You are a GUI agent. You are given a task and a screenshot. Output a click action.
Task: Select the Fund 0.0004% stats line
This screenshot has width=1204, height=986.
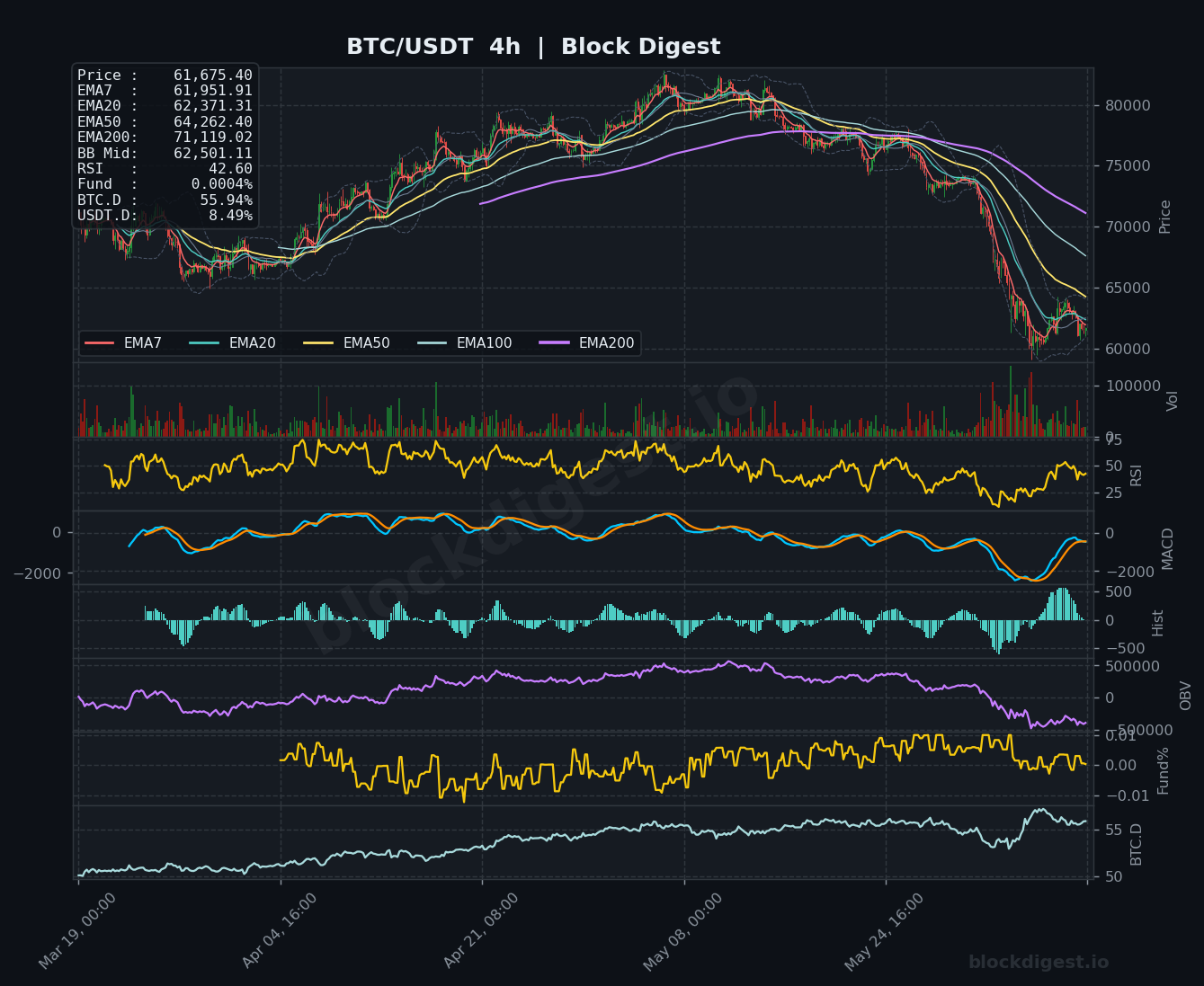(165, 184)
